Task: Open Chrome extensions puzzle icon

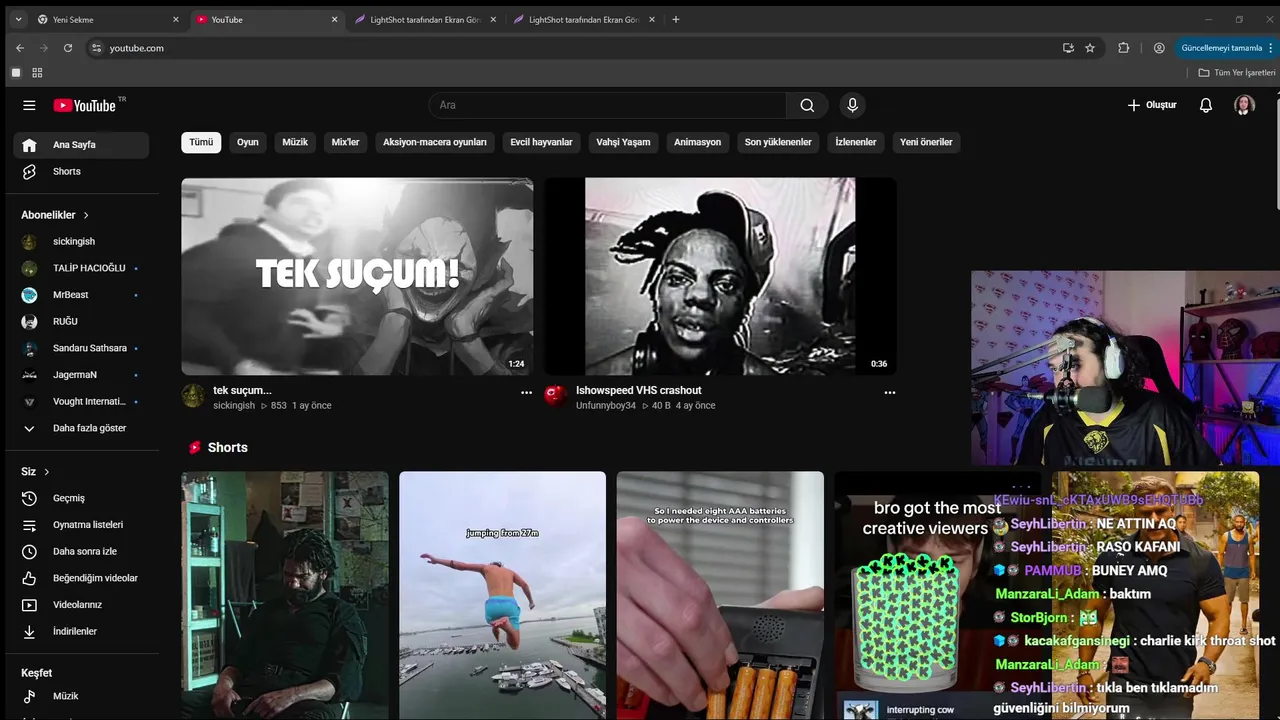Action: [1123, 48]
